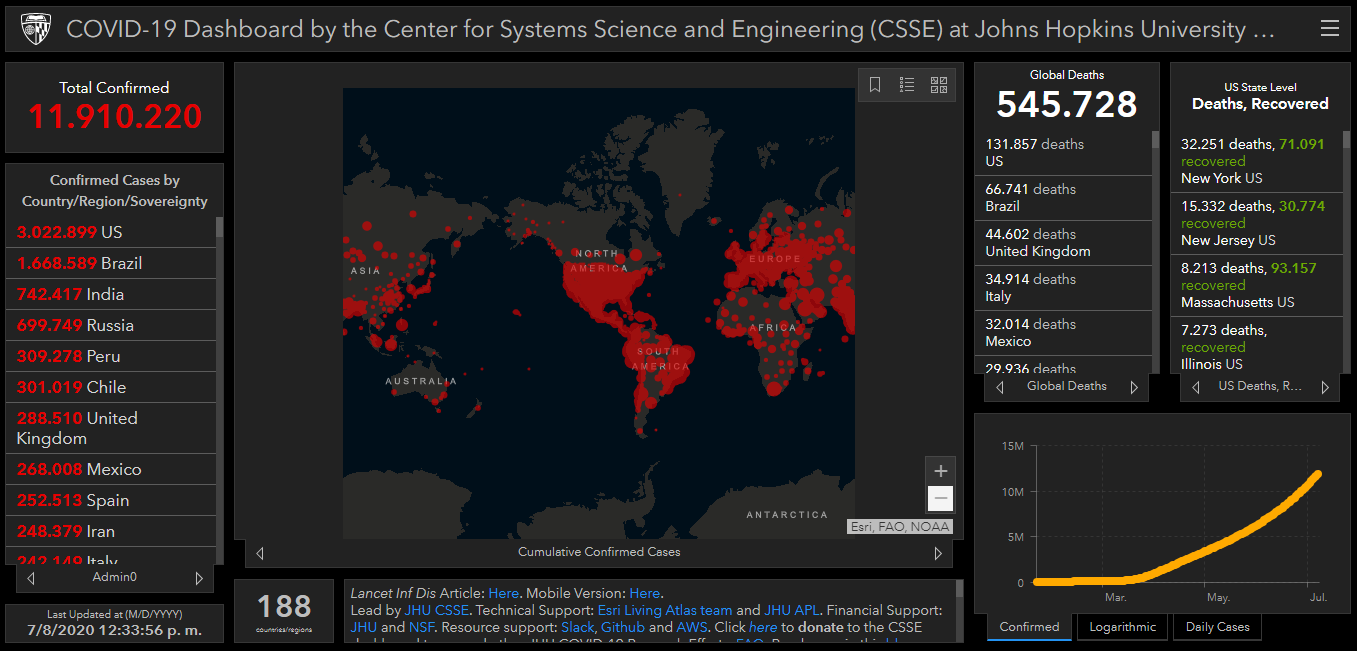The height and width of the screenshot is (651, 1357).
Task: Zoom in on the map with plus button
Action: [x=940, y=471]
